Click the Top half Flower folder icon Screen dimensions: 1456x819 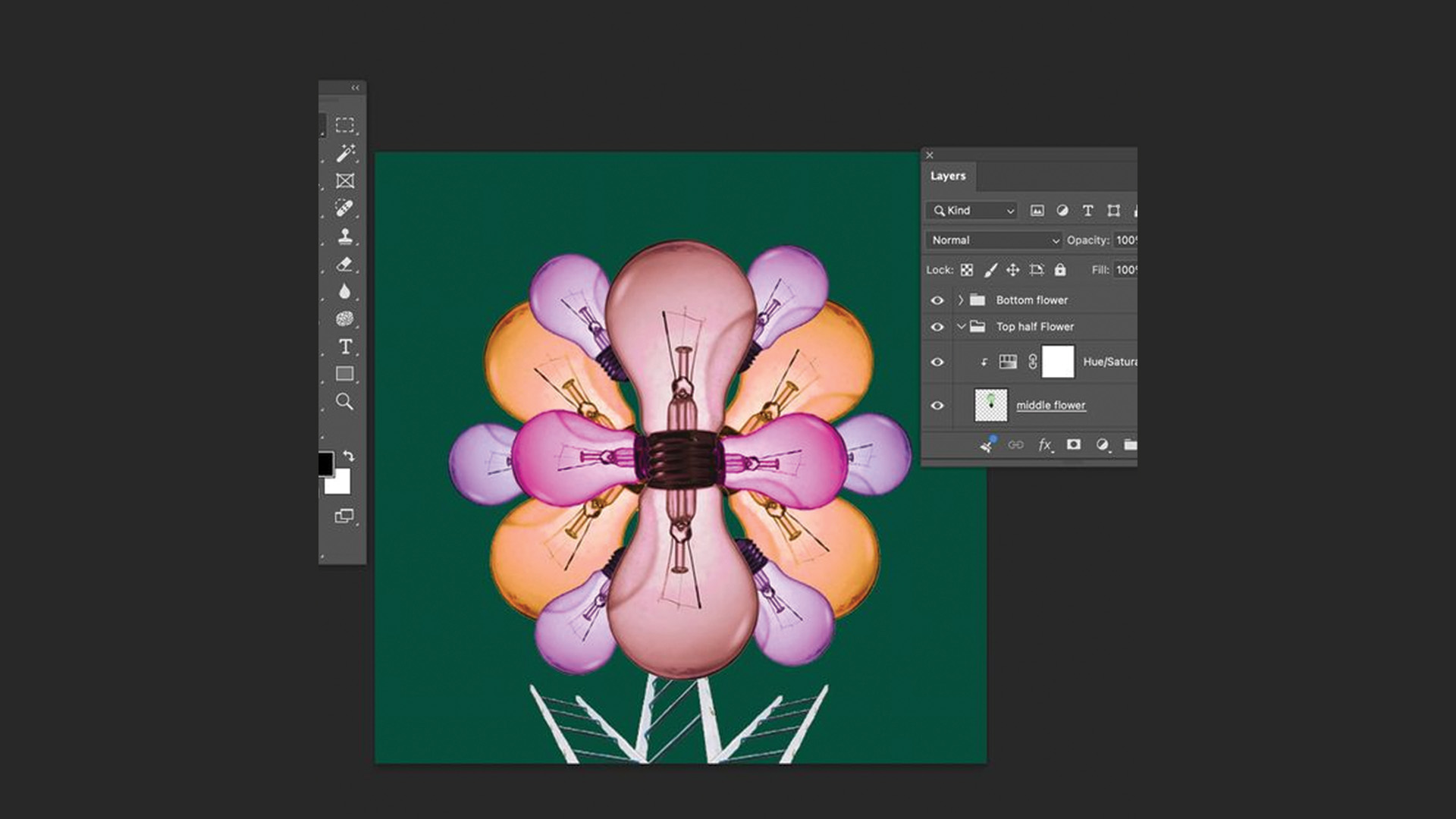pyautogui.click(x=977, y=327)
